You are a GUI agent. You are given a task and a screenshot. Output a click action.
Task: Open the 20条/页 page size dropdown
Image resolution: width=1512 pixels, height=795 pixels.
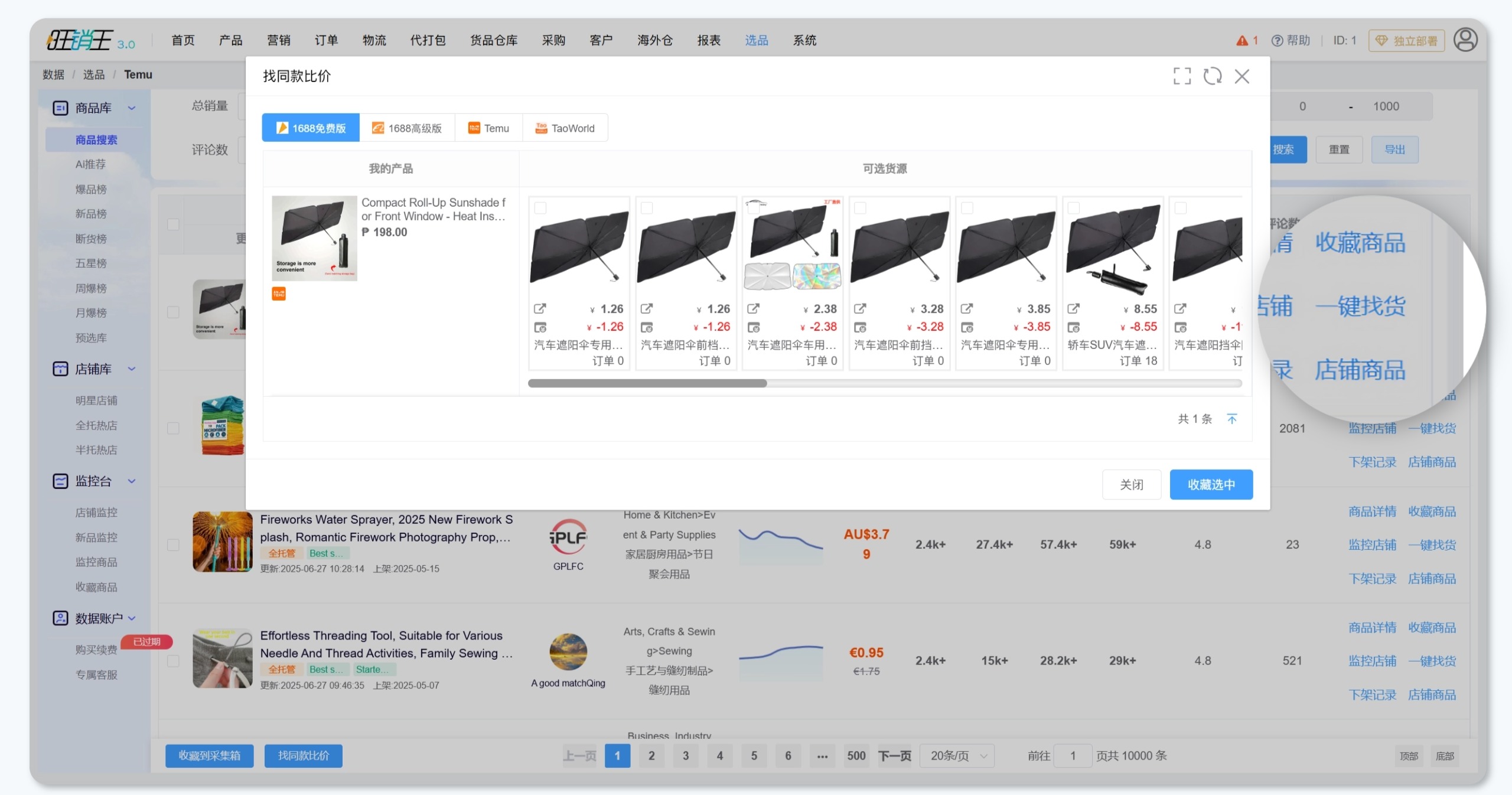pos(957,756)
